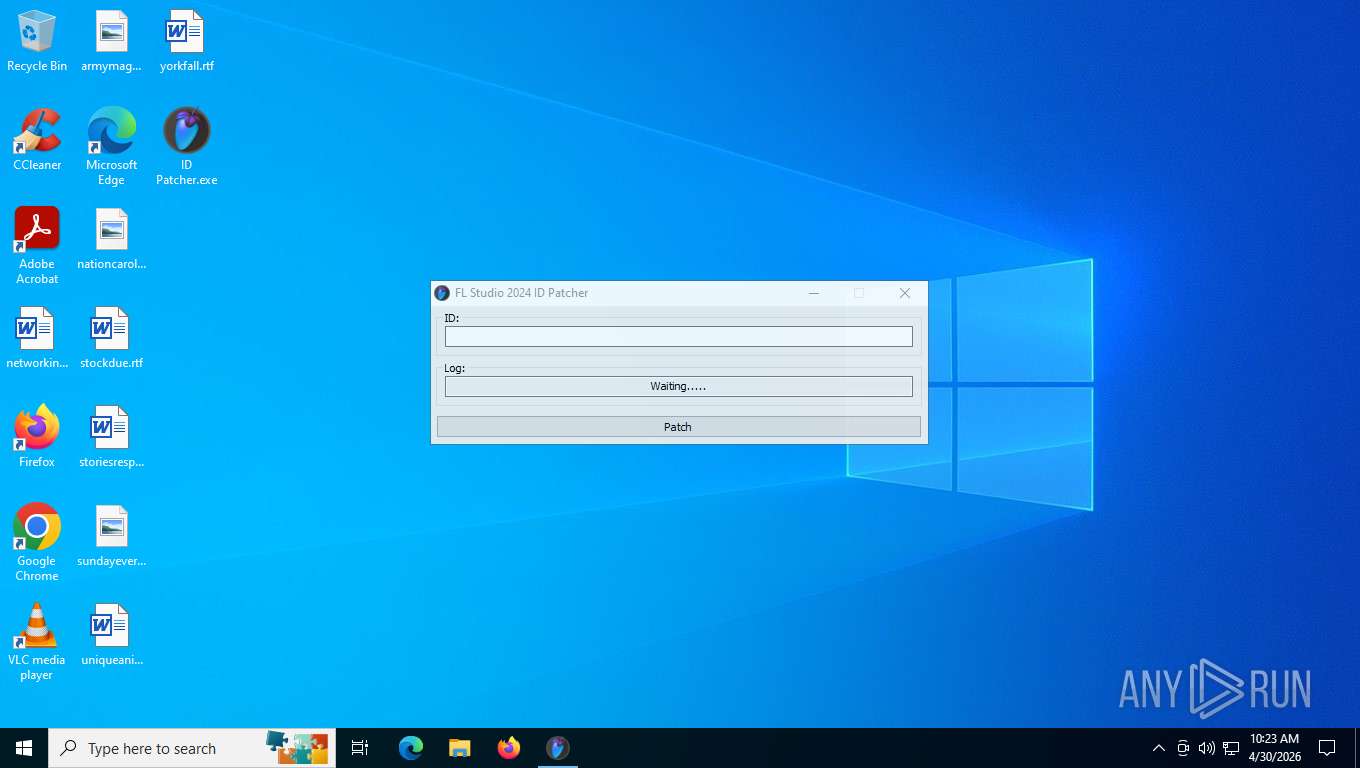Close the FL Studio ID Patcher window
This screenshot has height=768, width=1360.
pyautogui.click(x=905, y=293)
